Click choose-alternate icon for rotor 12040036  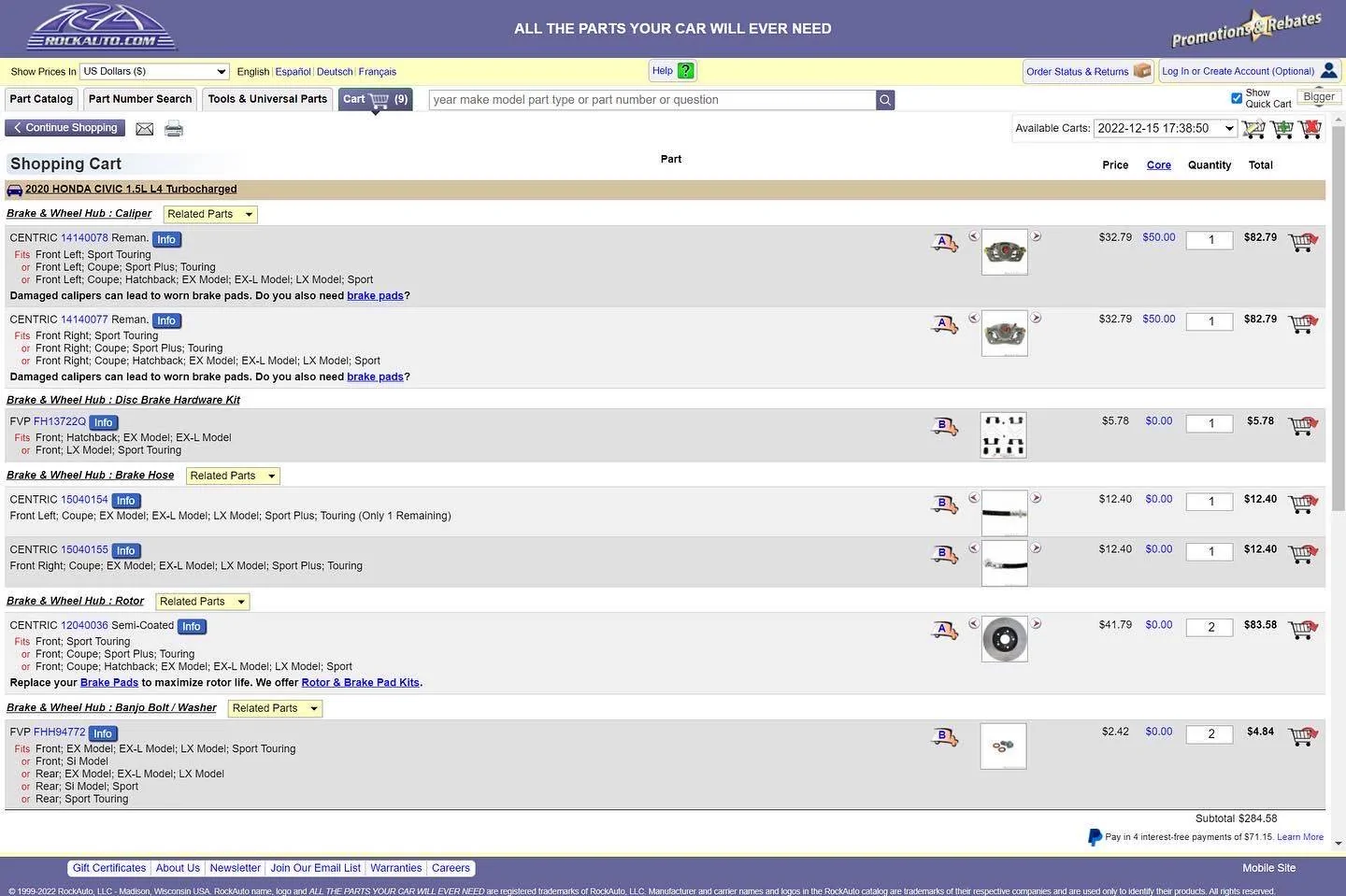(945, 631)
